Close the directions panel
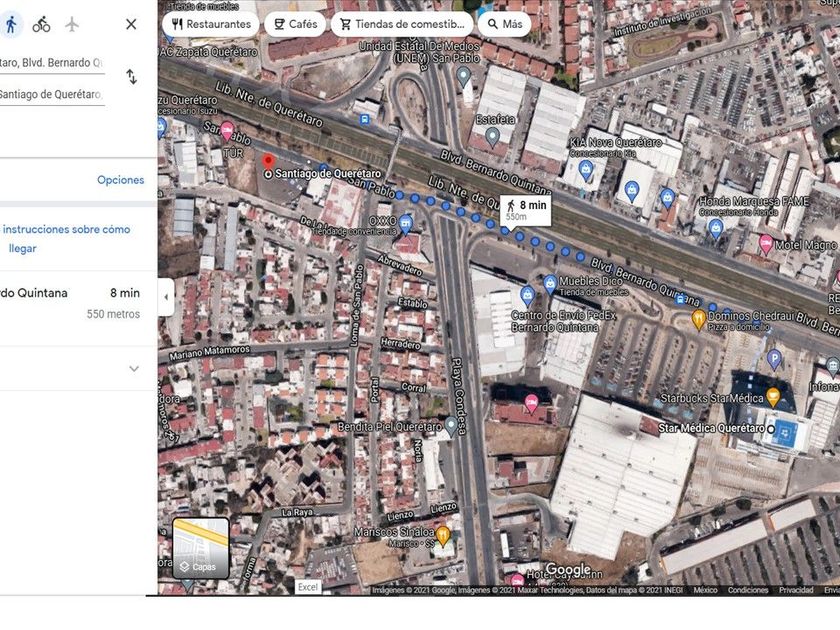The image size is (840, 630). point(131,24)
